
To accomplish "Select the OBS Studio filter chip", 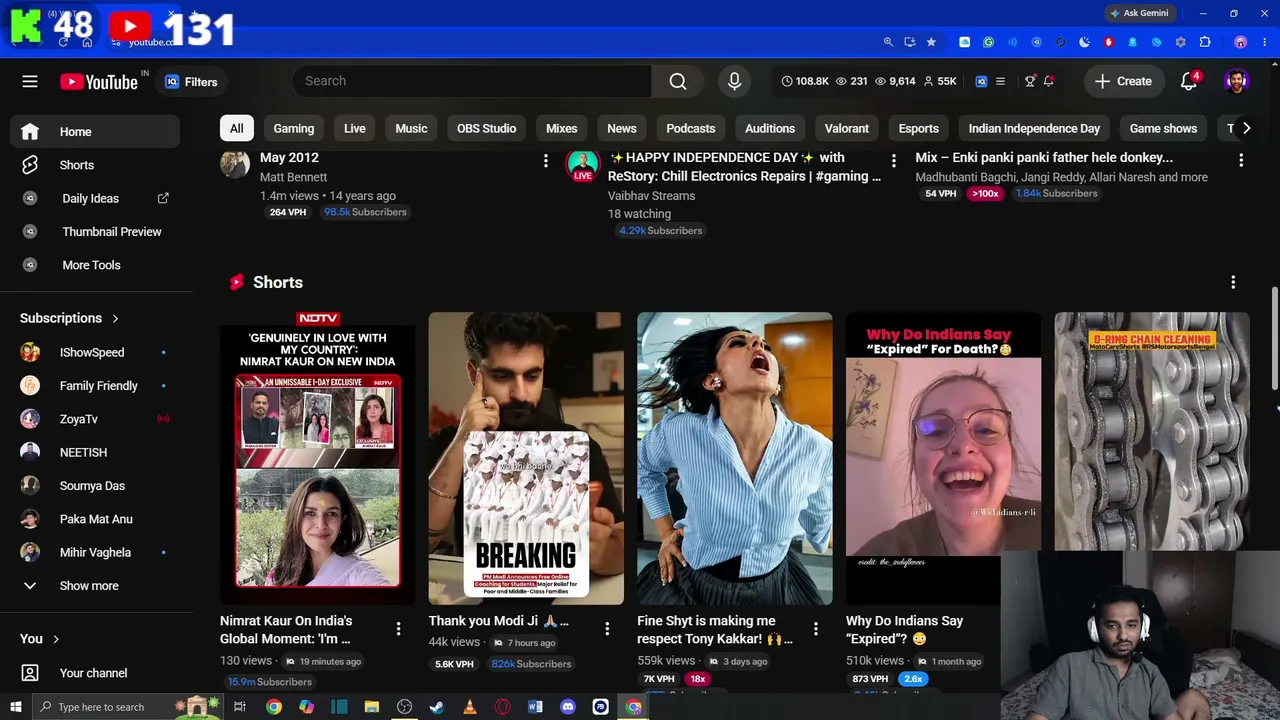I will (486, 128).
